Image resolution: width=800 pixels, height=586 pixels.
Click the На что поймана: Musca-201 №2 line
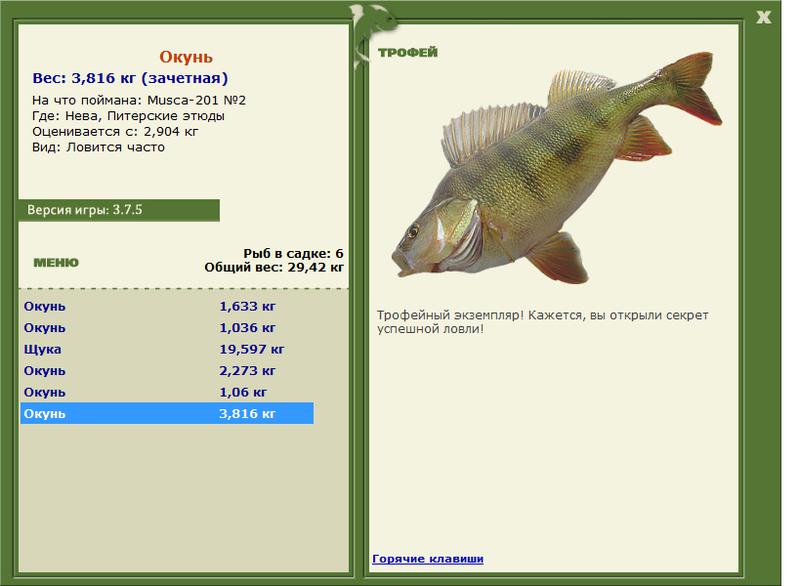[139, 100]
